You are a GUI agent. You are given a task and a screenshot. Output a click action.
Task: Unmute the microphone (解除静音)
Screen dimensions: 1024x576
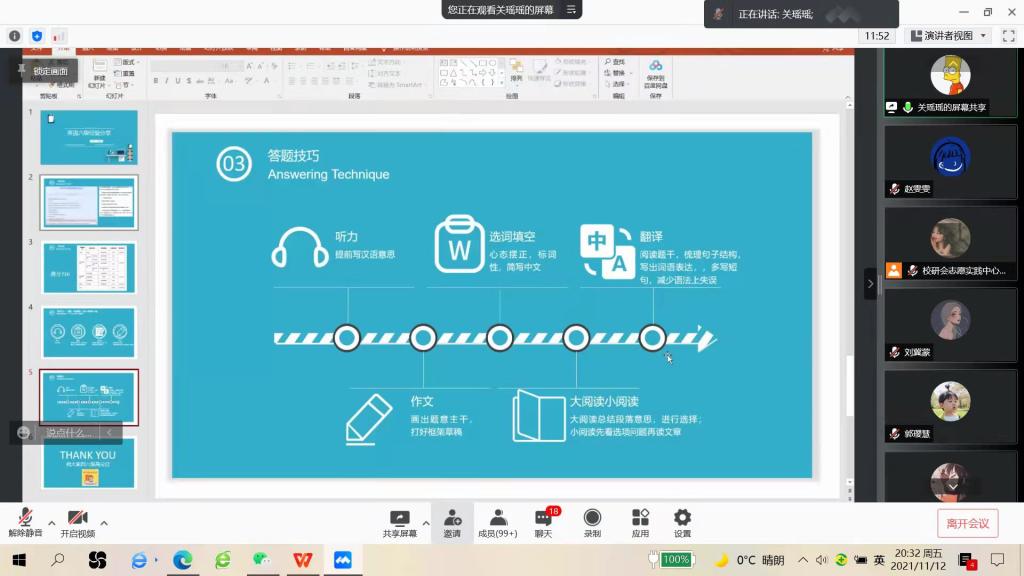pos(25,520)
